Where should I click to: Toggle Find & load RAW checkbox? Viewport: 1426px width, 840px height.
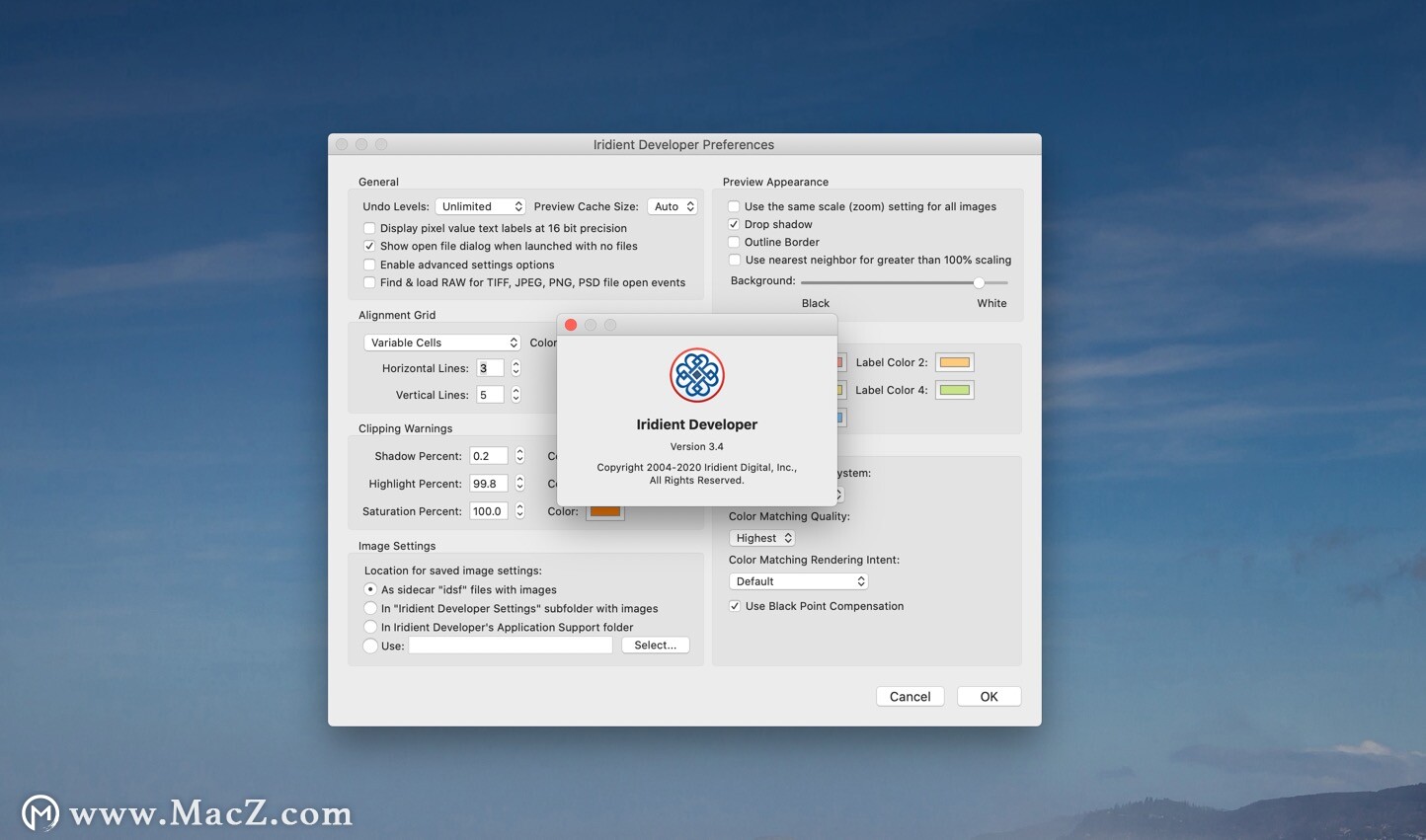pyautogui.click(x=369, y=282)
